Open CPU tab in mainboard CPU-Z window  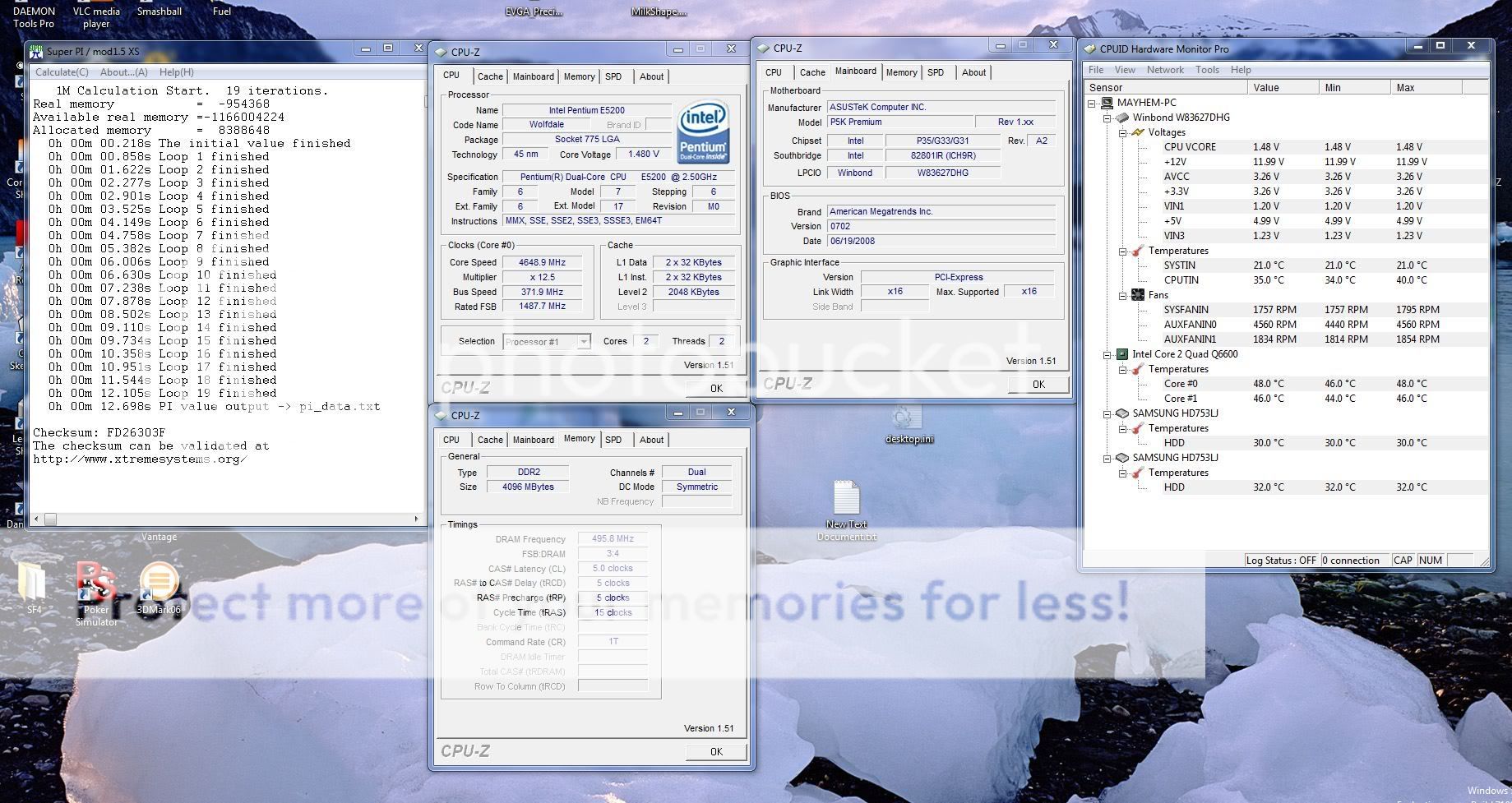click(774, 72)
